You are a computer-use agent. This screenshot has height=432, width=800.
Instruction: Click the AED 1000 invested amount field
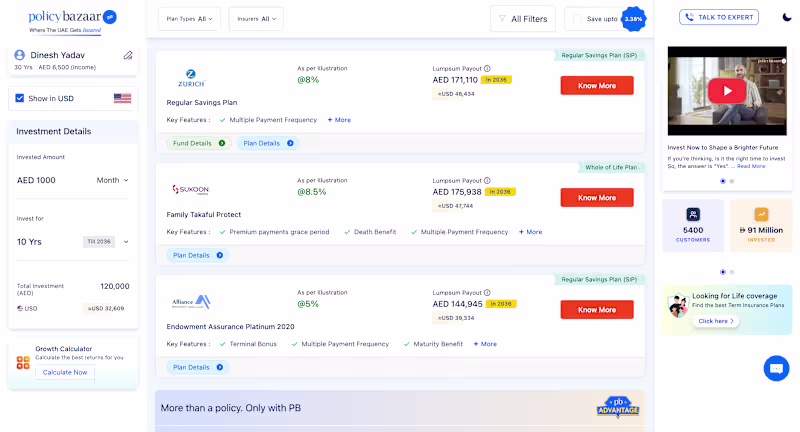[x=36, y=180]
